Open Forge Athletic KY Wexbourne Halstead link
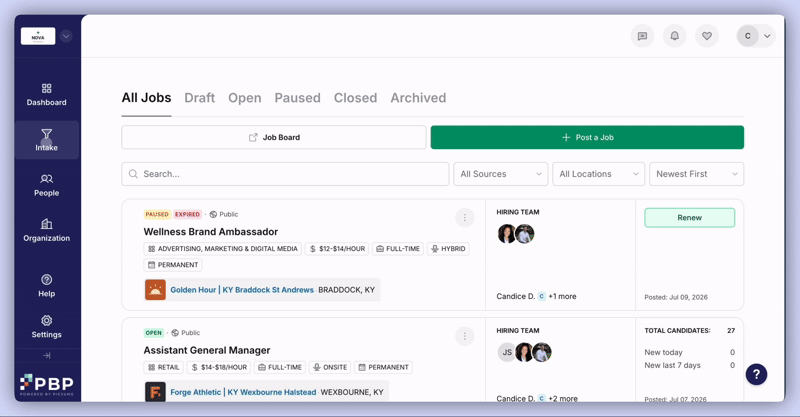800x417 pixels. click(x=243, y=392)
